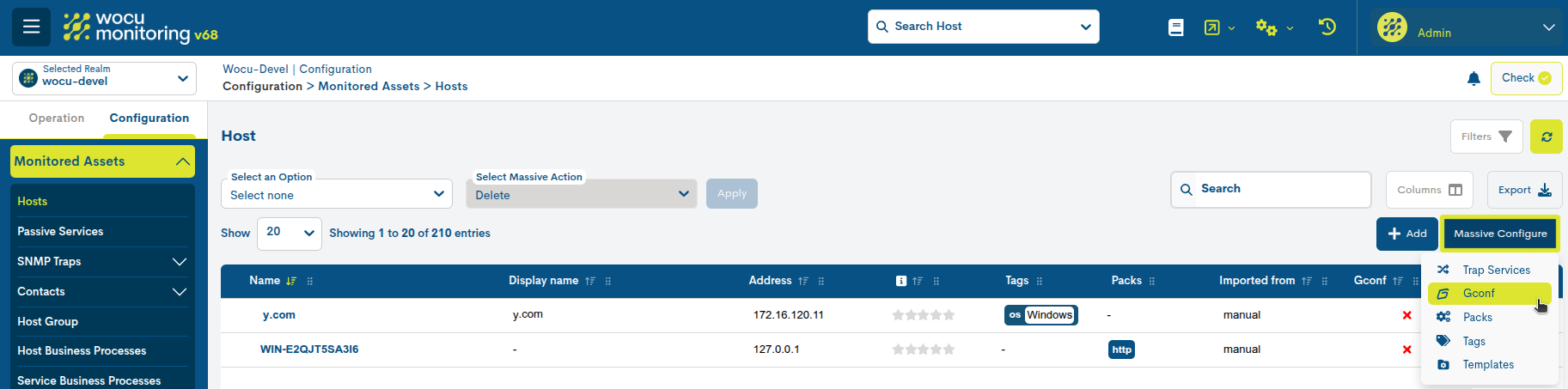Change the Show entries count dropdown
This screenshot has height=389, width=1568.
click(x=289, y=233)
